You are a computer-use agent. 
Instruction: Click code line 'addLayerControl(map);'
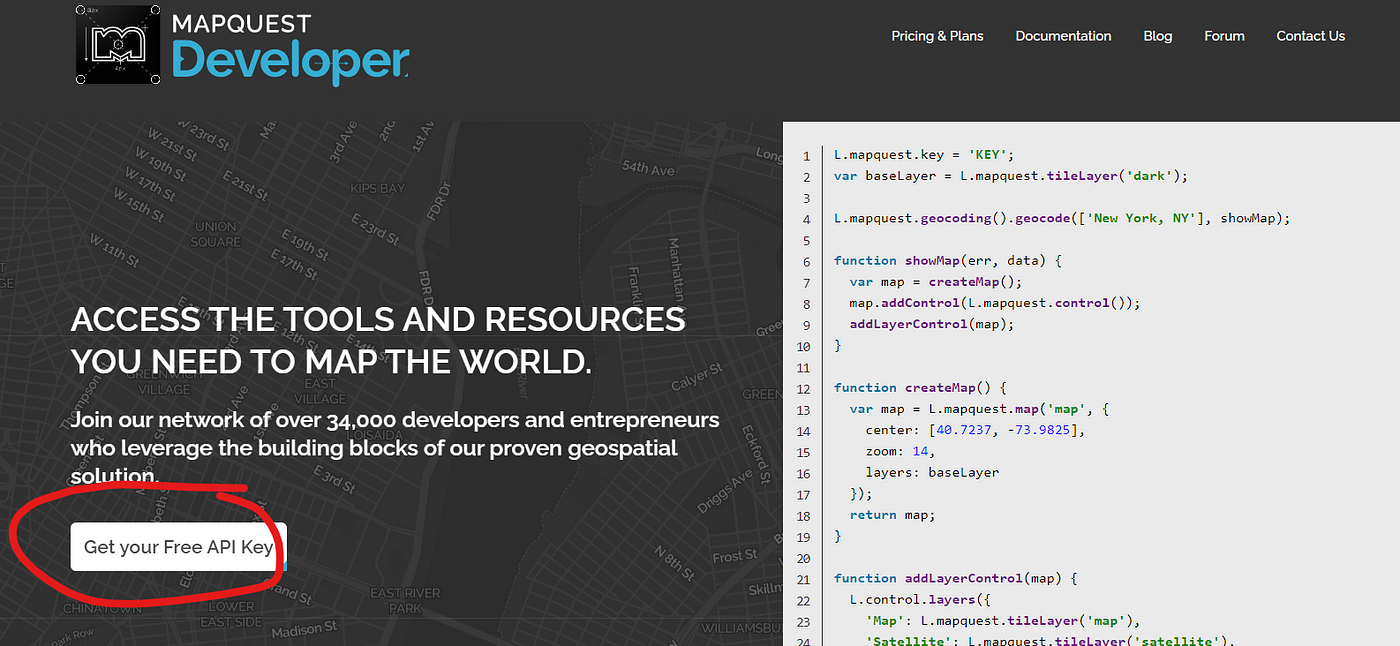[932, 324]
